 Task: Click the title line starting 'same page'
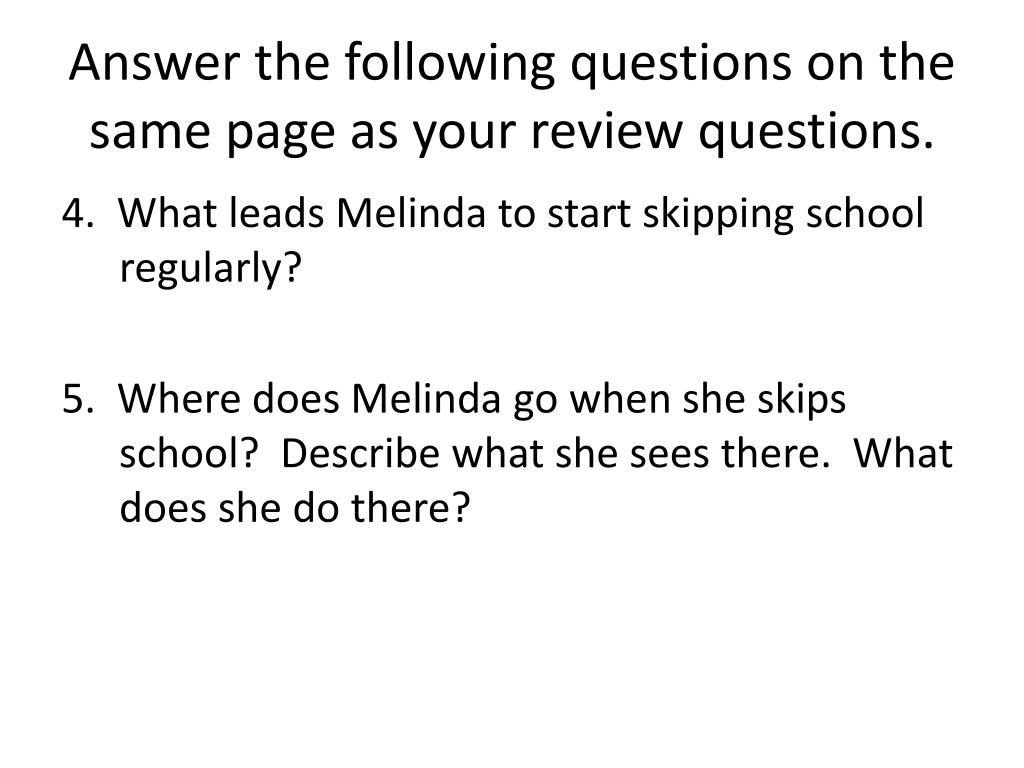[x=512, y=131]
